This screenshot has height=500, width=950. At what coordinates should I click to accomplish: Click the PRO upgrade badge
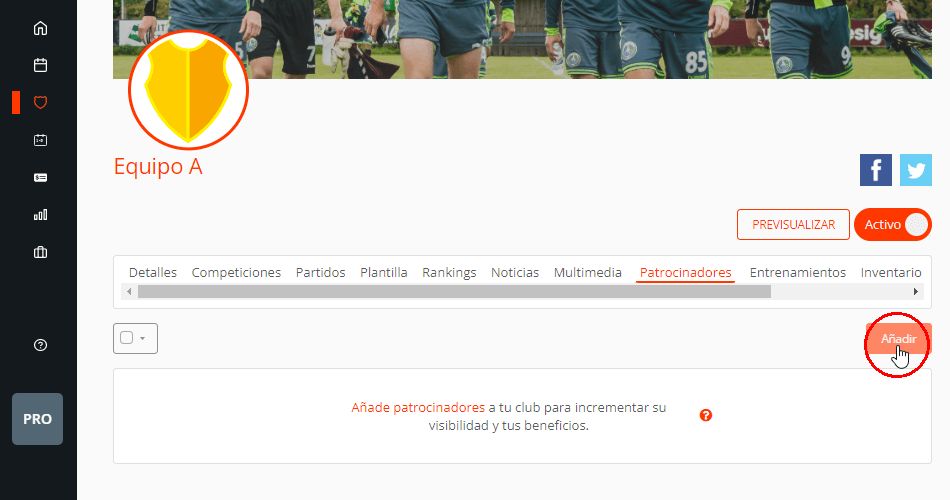coord(38,419)
